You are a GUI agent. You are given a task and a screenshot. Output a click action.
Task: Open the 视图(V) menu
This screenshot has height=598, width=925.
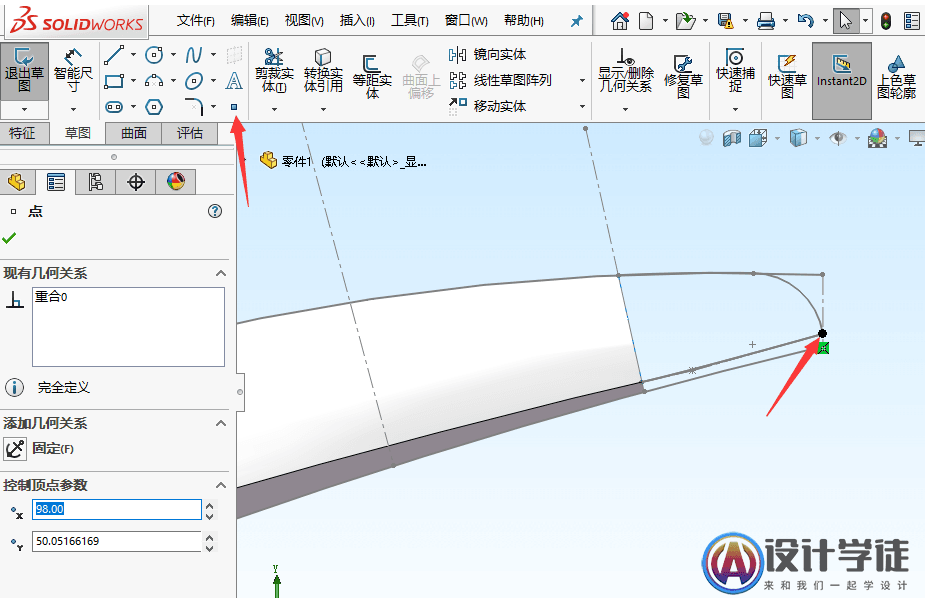(x=304, y=21)
